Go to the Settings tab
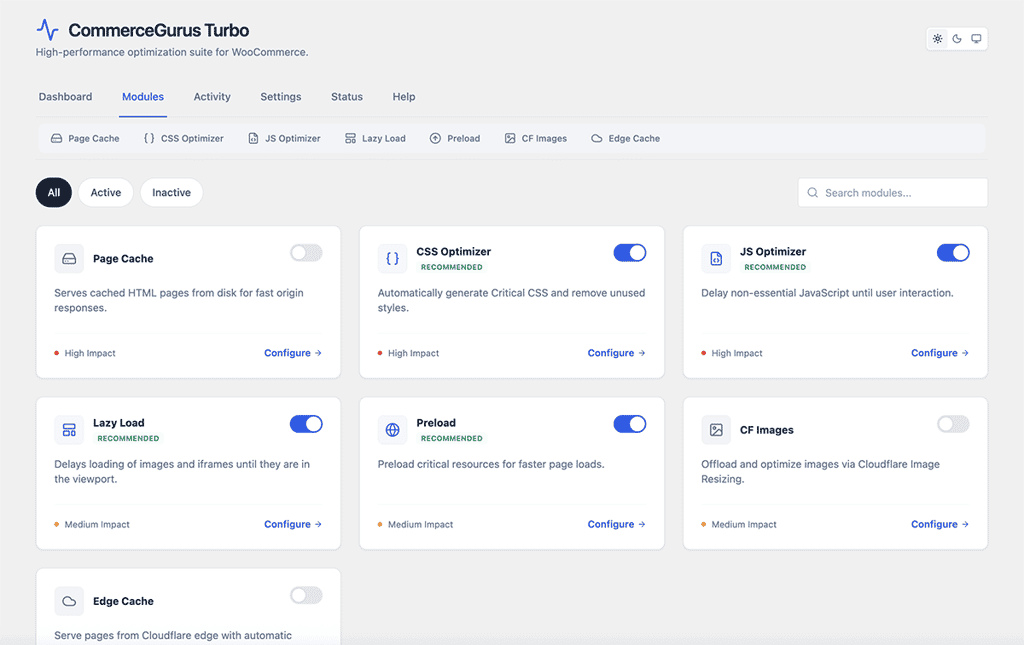The height and width of the screenshot is (645, 1024). pos(281,97)
